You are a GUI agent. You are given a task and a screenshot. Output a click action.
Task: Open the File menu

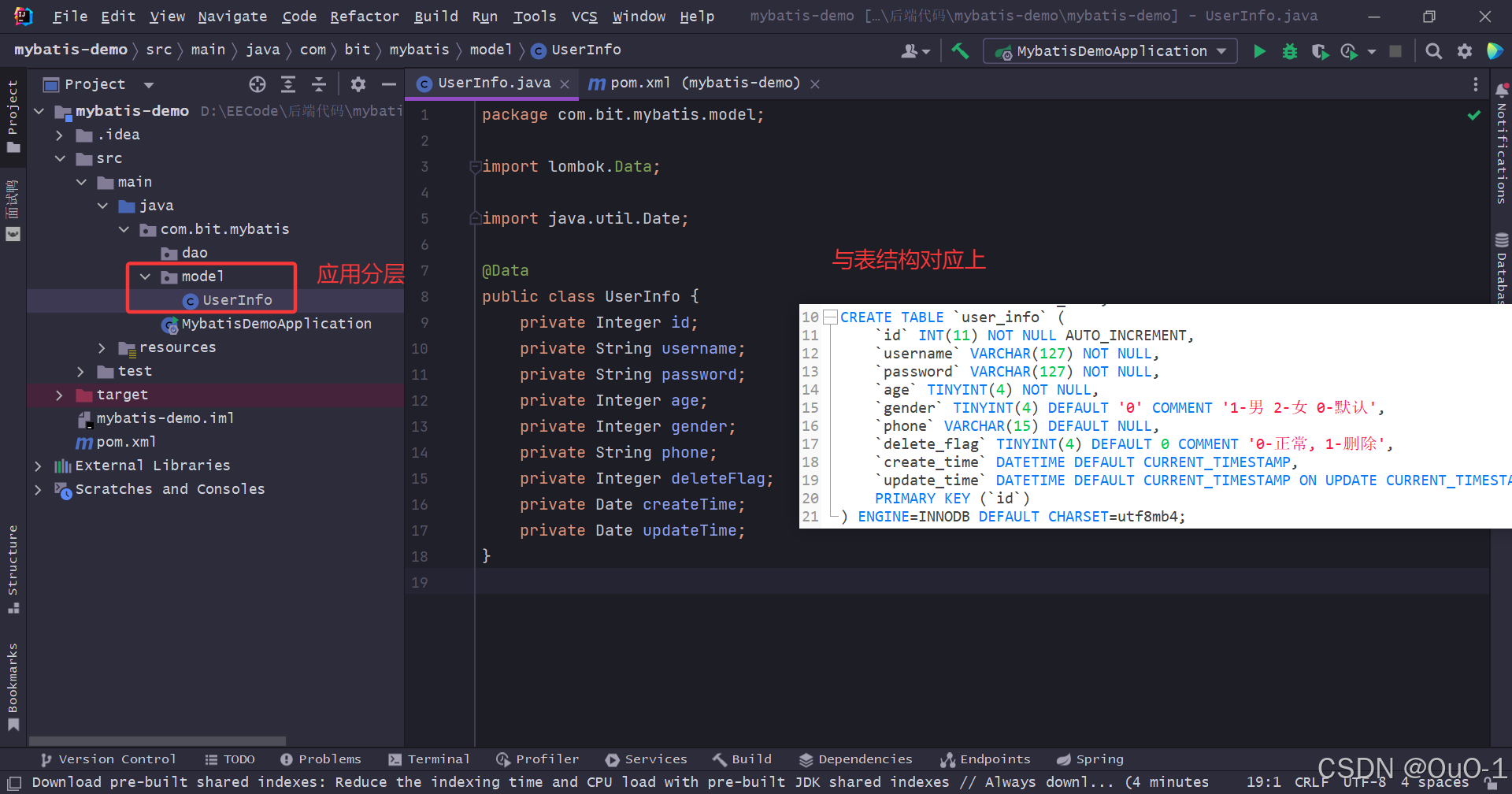coord(70,17)
